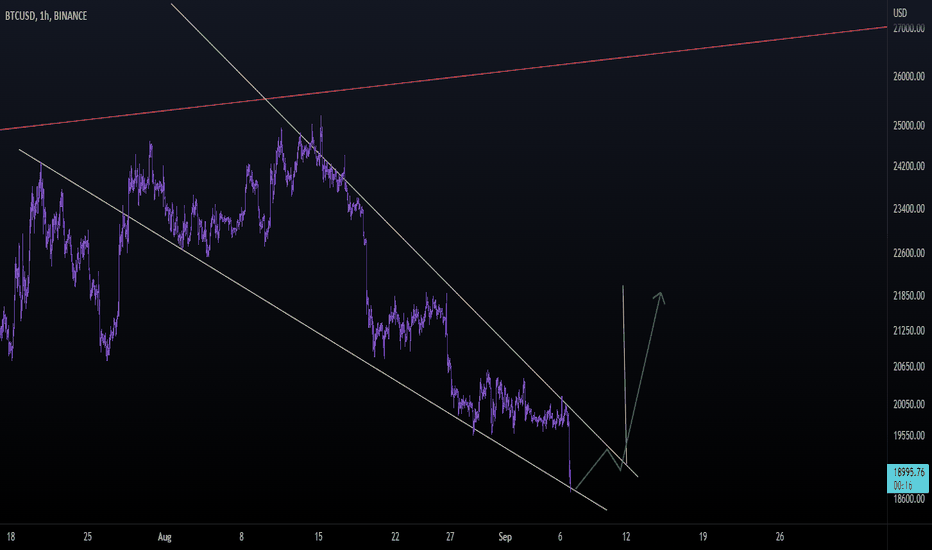Image resolution: width=932 pixels, height=550 pixels.
Task: Click the 25000.00 price axis label
Action: tap(909, 125)
